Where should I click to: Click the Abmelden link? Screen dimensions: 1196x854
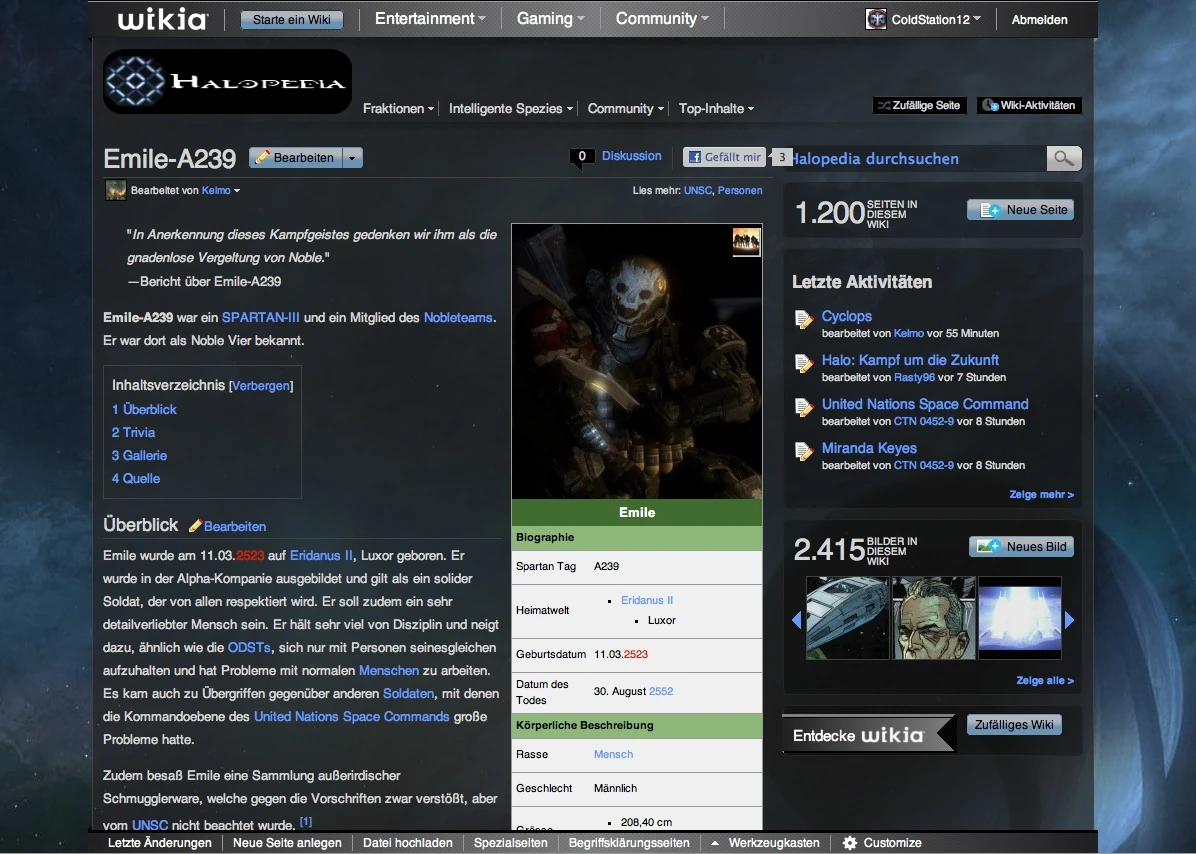(1039, 20)
